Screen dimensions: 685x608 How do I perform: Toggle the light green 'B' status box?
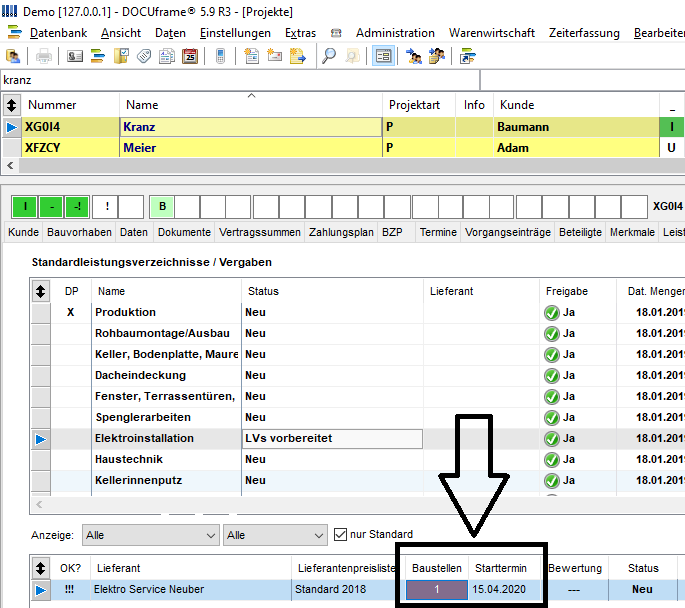[x=162, y=206]
